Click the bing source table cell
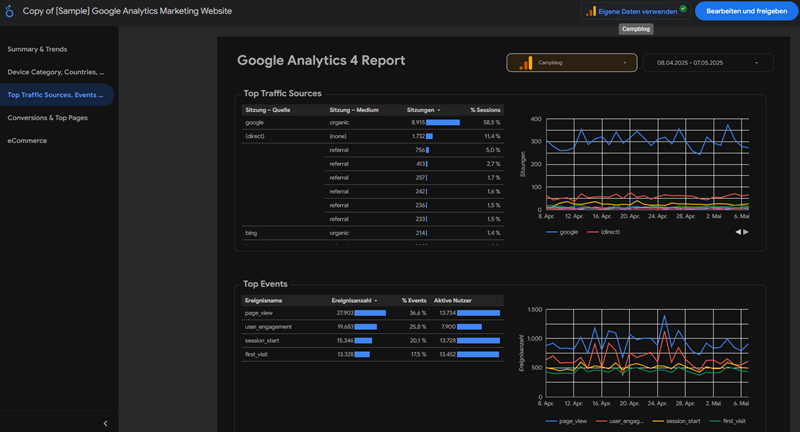 [x=251, y=233]
